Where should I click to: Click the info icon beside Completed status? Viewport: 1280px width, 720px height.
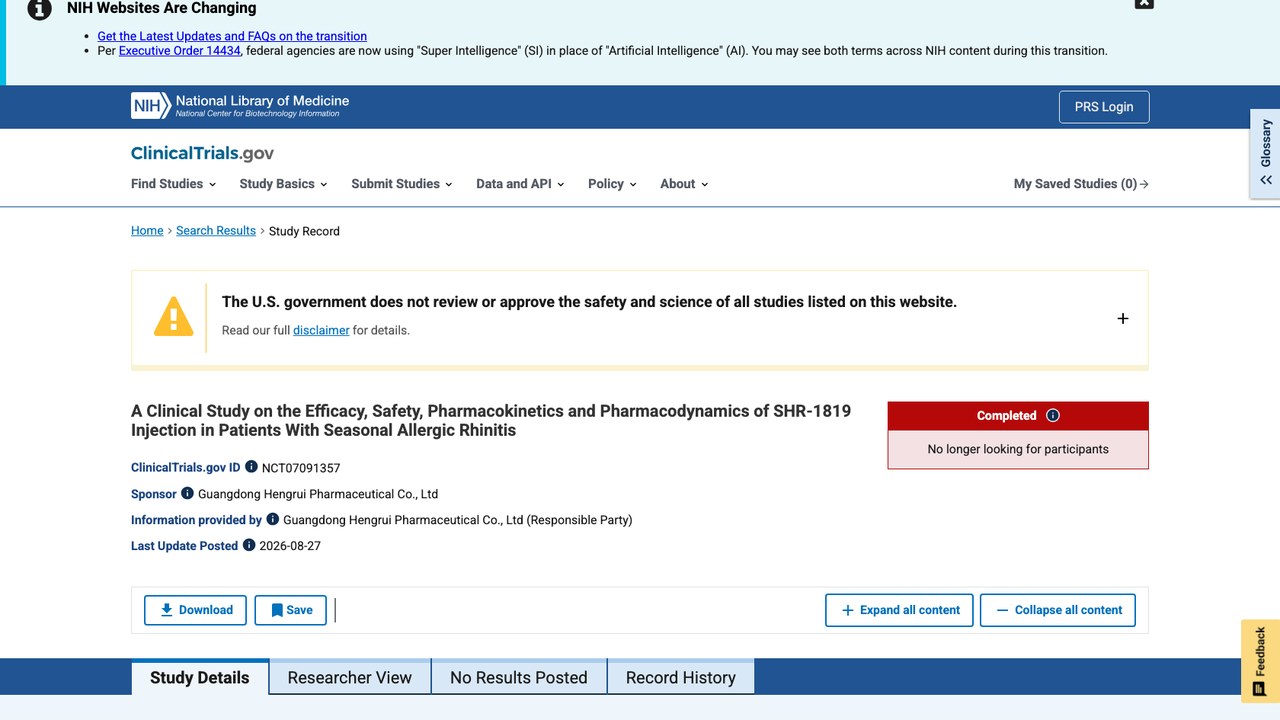coord(1052,416)
